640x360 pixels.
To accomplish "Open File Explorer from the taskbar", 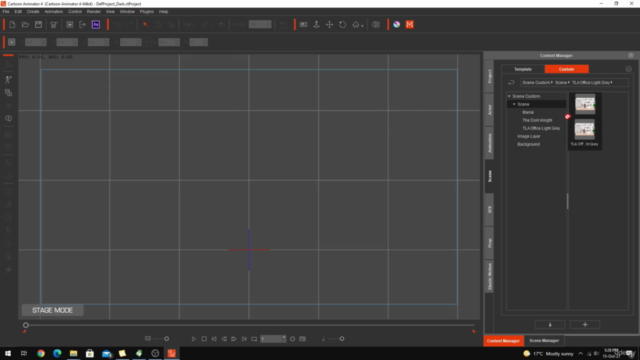I will tap(73, 353).
